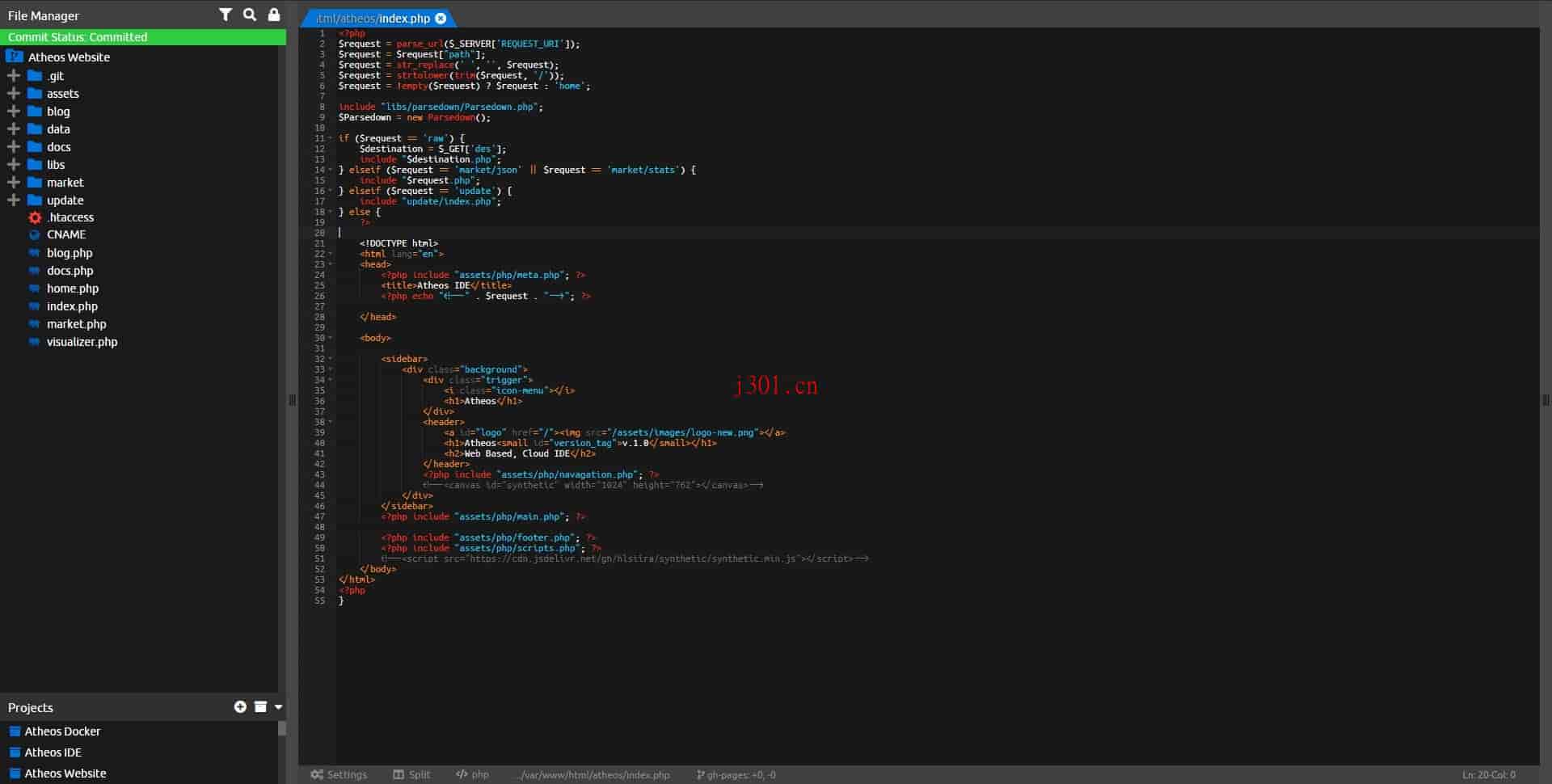Viewport: 1552px width, 784px height.
Task: Fold the else block at line 18
Action: click(330, 212)
